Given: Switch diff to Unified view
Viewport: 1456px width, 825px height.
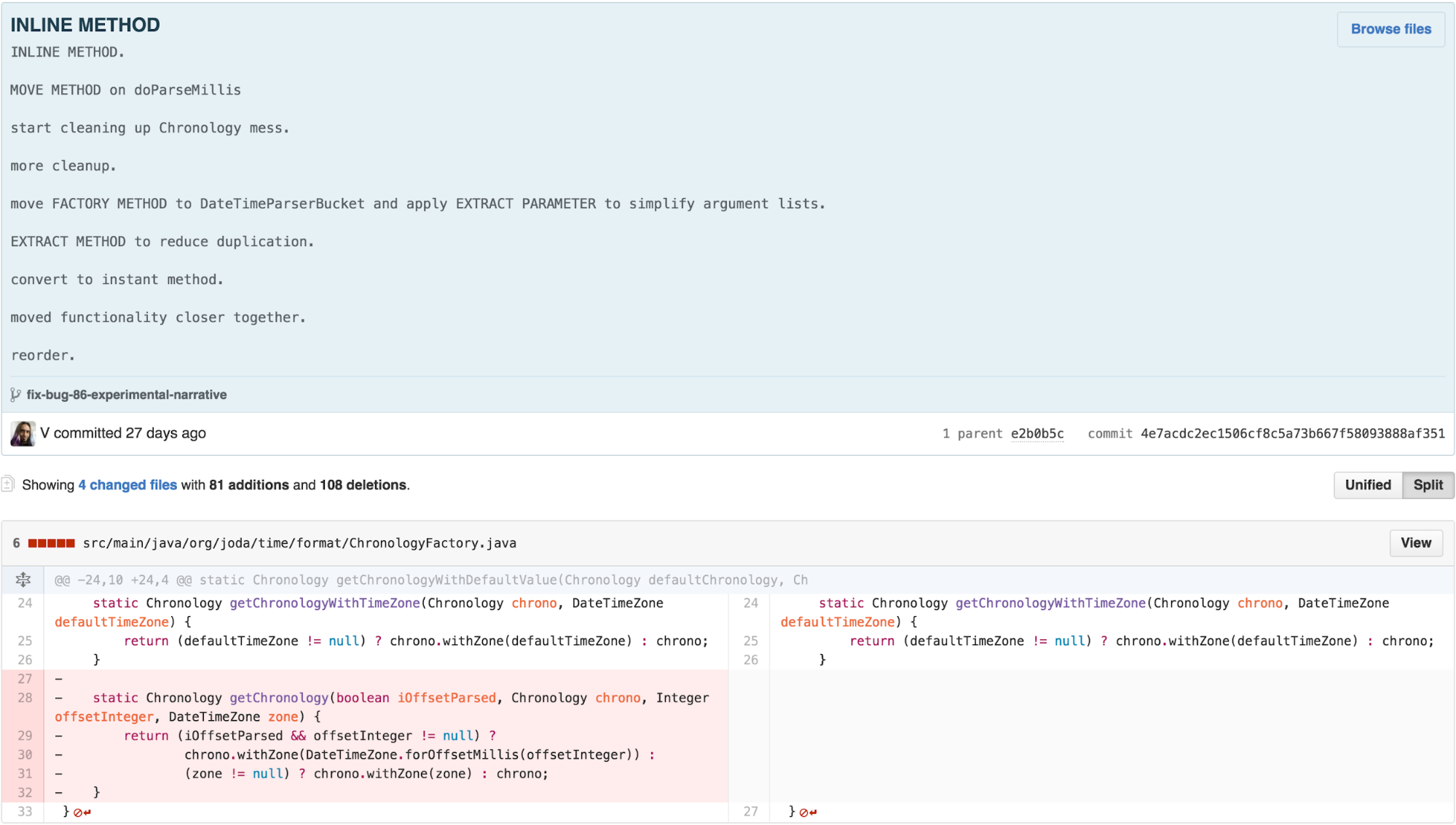Looking at the screenshot, I should click(x=1368, y=485).
